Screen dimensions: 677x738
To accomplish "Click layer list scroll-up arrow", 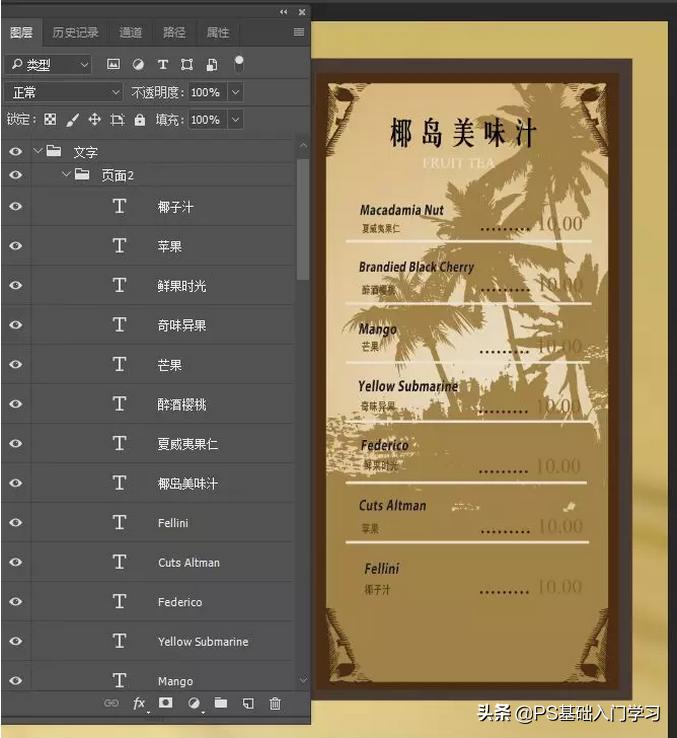I will pos(303,146).
